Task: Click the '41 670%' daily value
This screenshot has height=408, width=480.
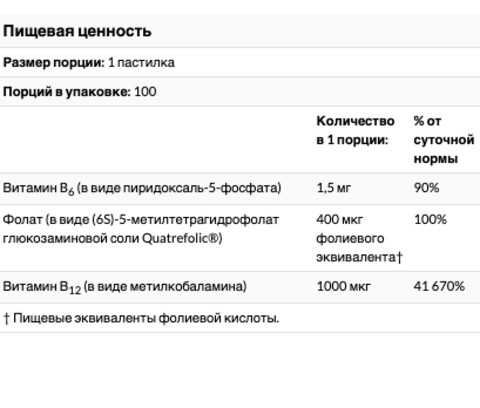Action: pyautogui.click(x=439, y=286)
